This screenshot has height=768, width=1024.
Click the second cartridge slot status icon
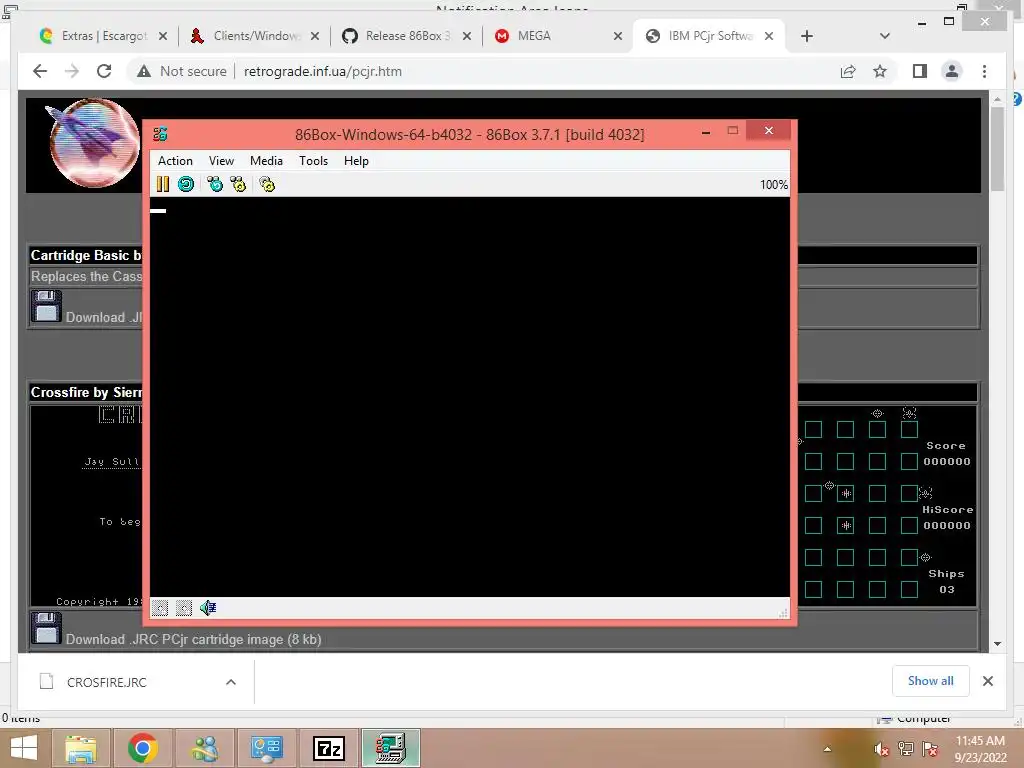(184, 608)
